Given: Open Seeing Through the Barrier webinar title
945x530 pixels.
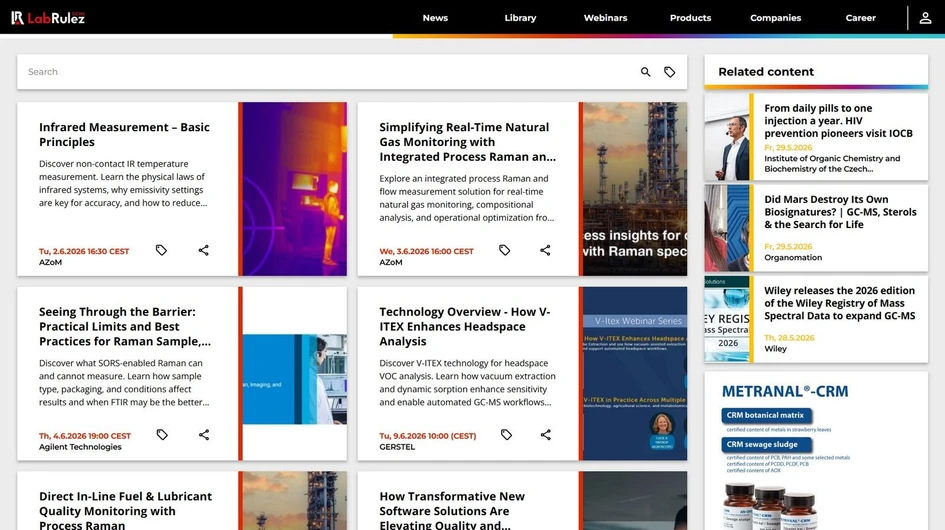Looking at the screenshot, I should 125,326.
